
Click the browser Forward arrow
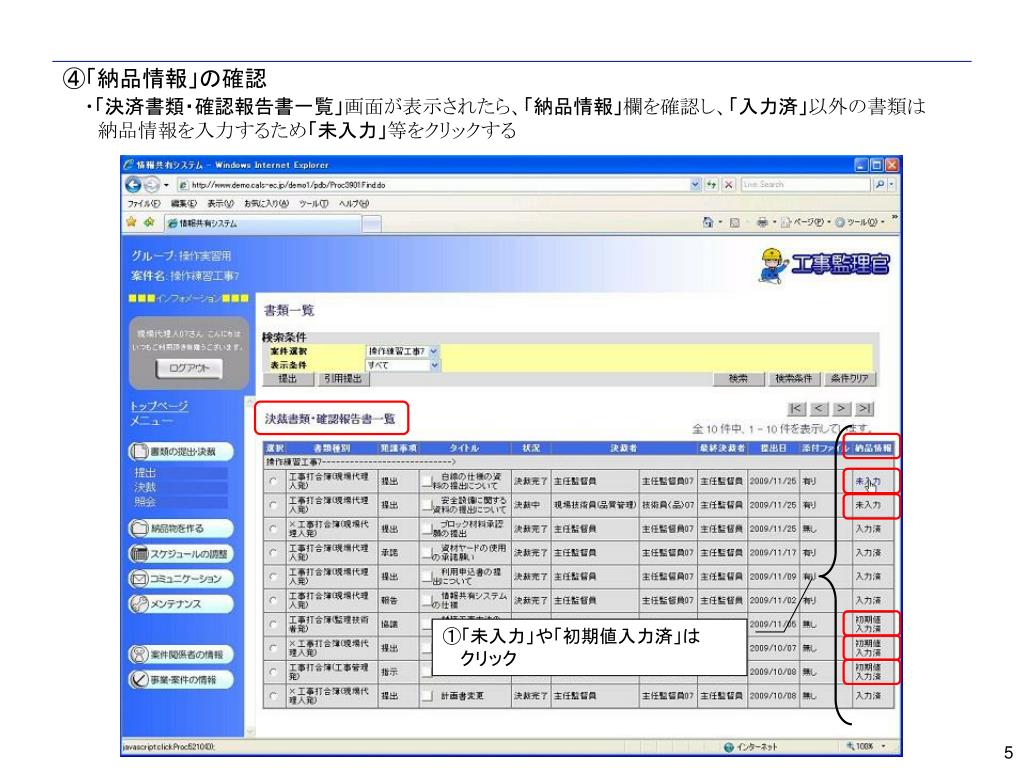(x=151, y=185)
